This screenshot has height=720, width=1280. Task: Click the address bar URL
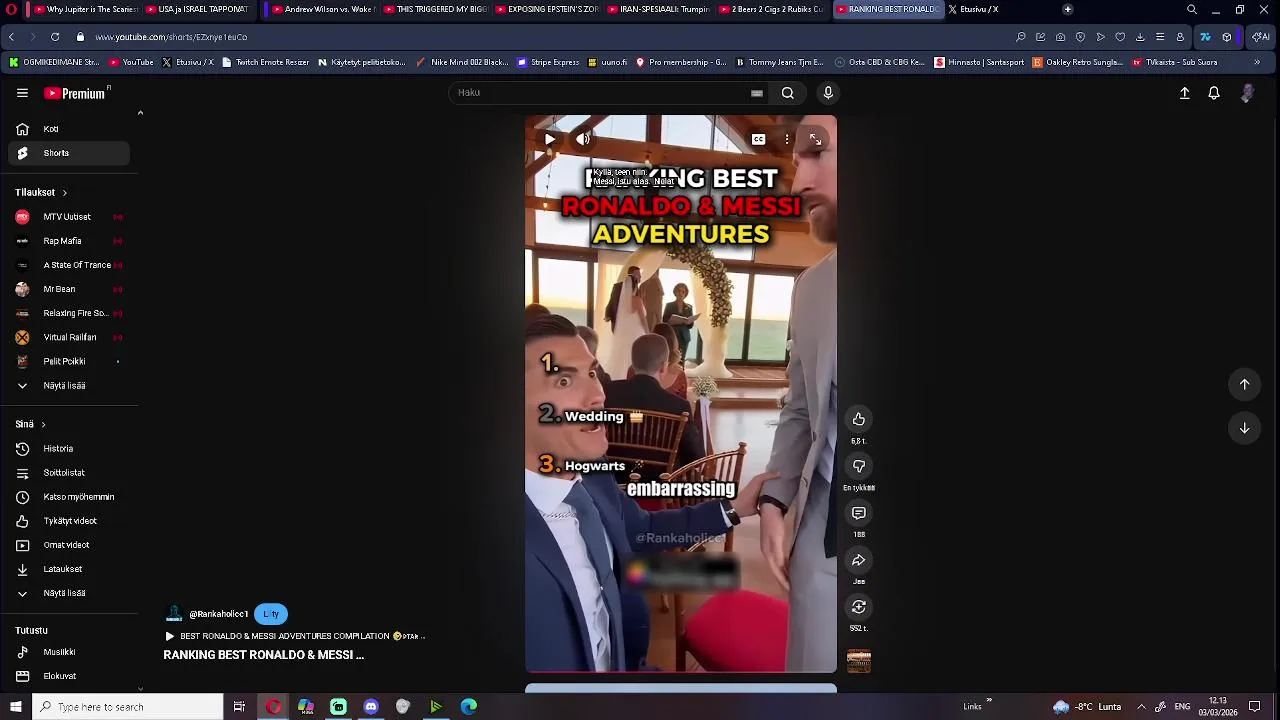171,37
